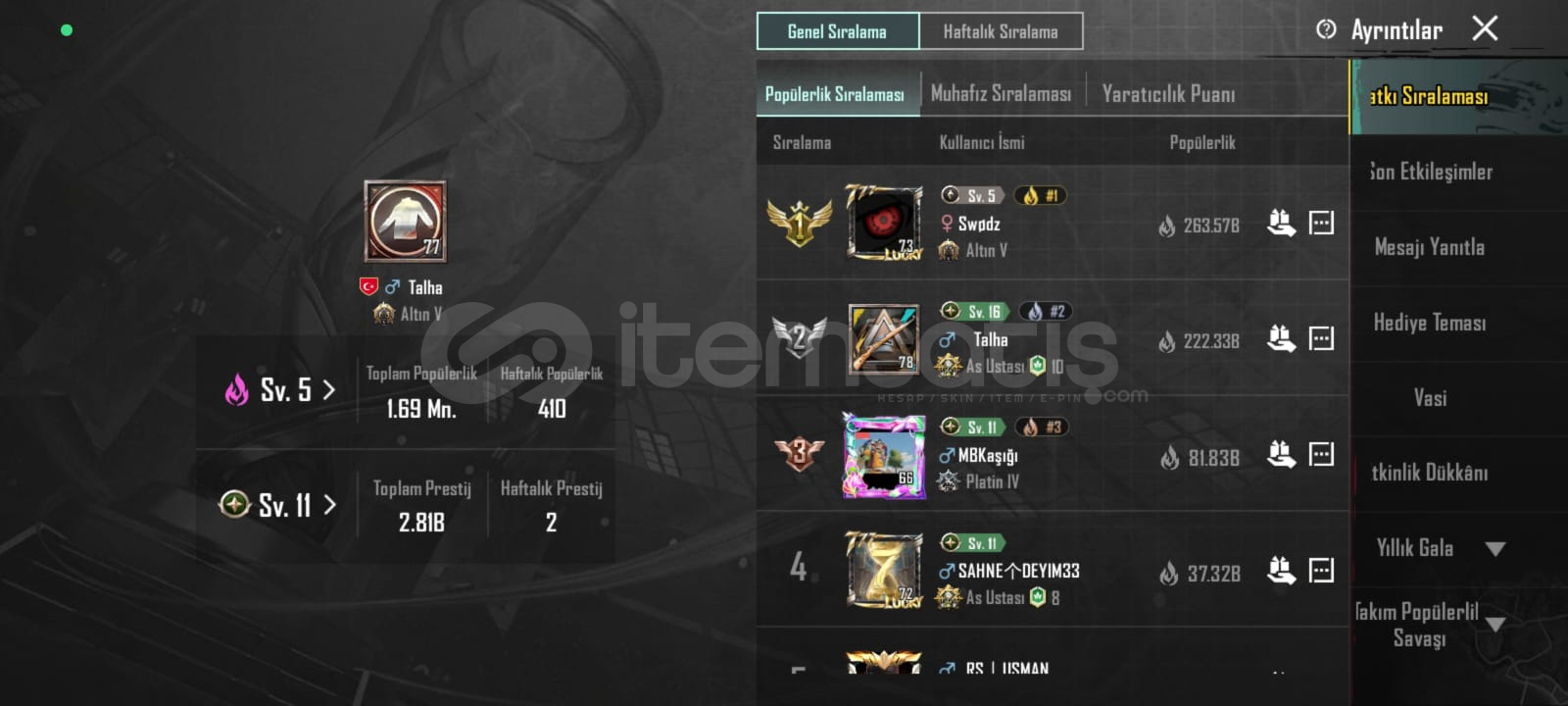Click Talha's message icon in rank 2
The height and width of the screenshot is (706, 1568).
(1321, 339)
